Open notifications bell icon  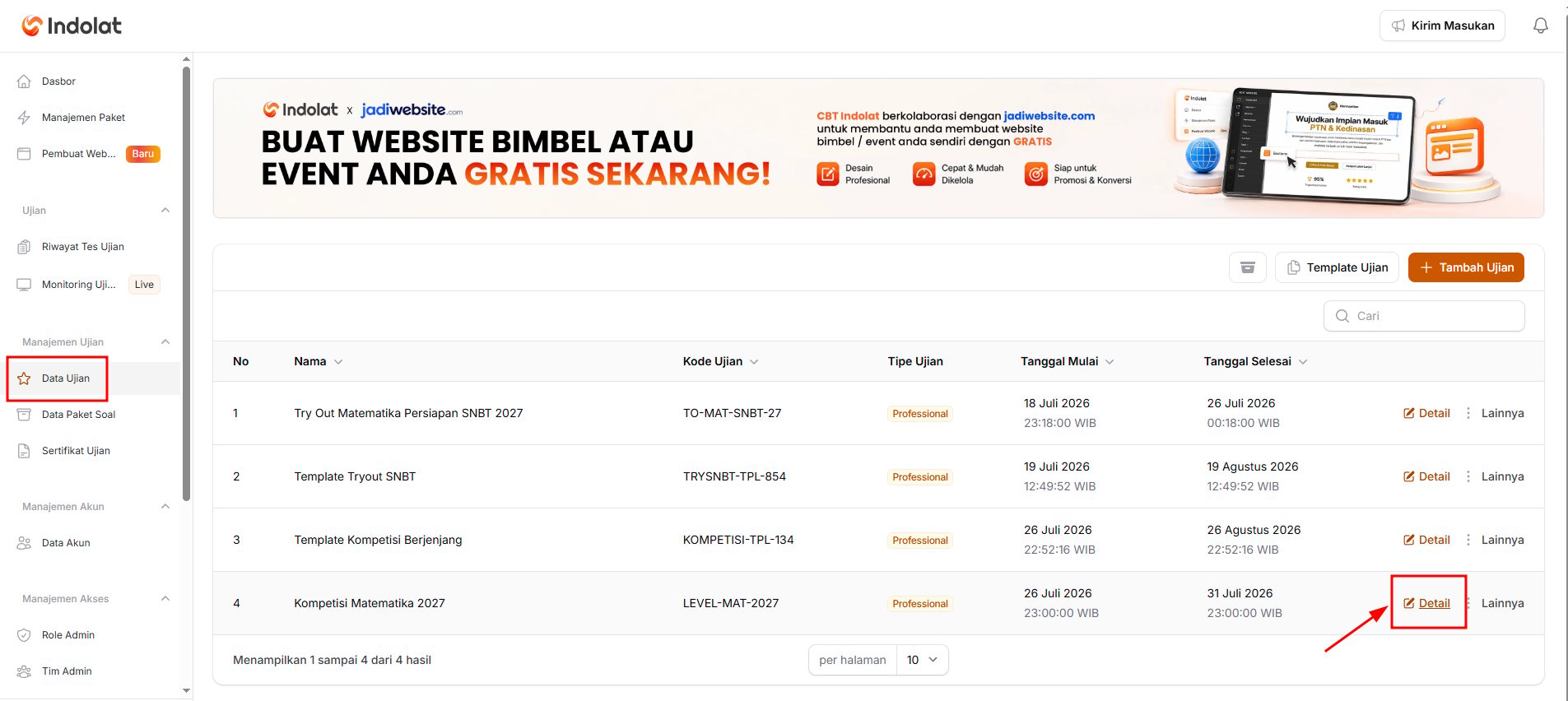(1540, 26)
